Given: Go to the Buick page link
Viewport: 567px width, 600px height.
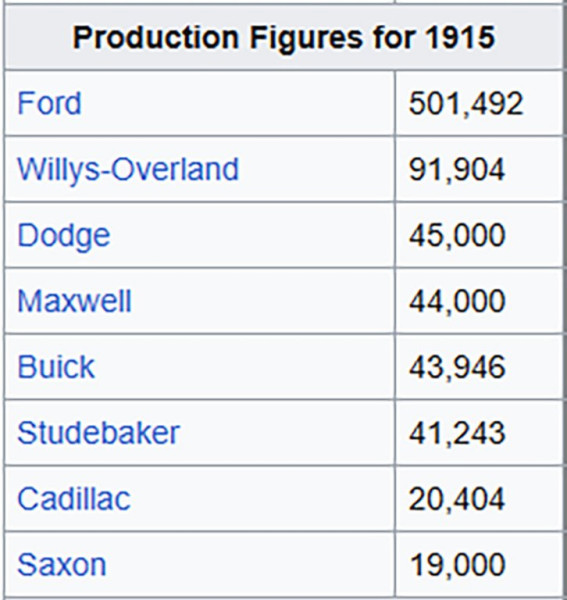Looking at the screenshot, I should click(x=56, y=367).
